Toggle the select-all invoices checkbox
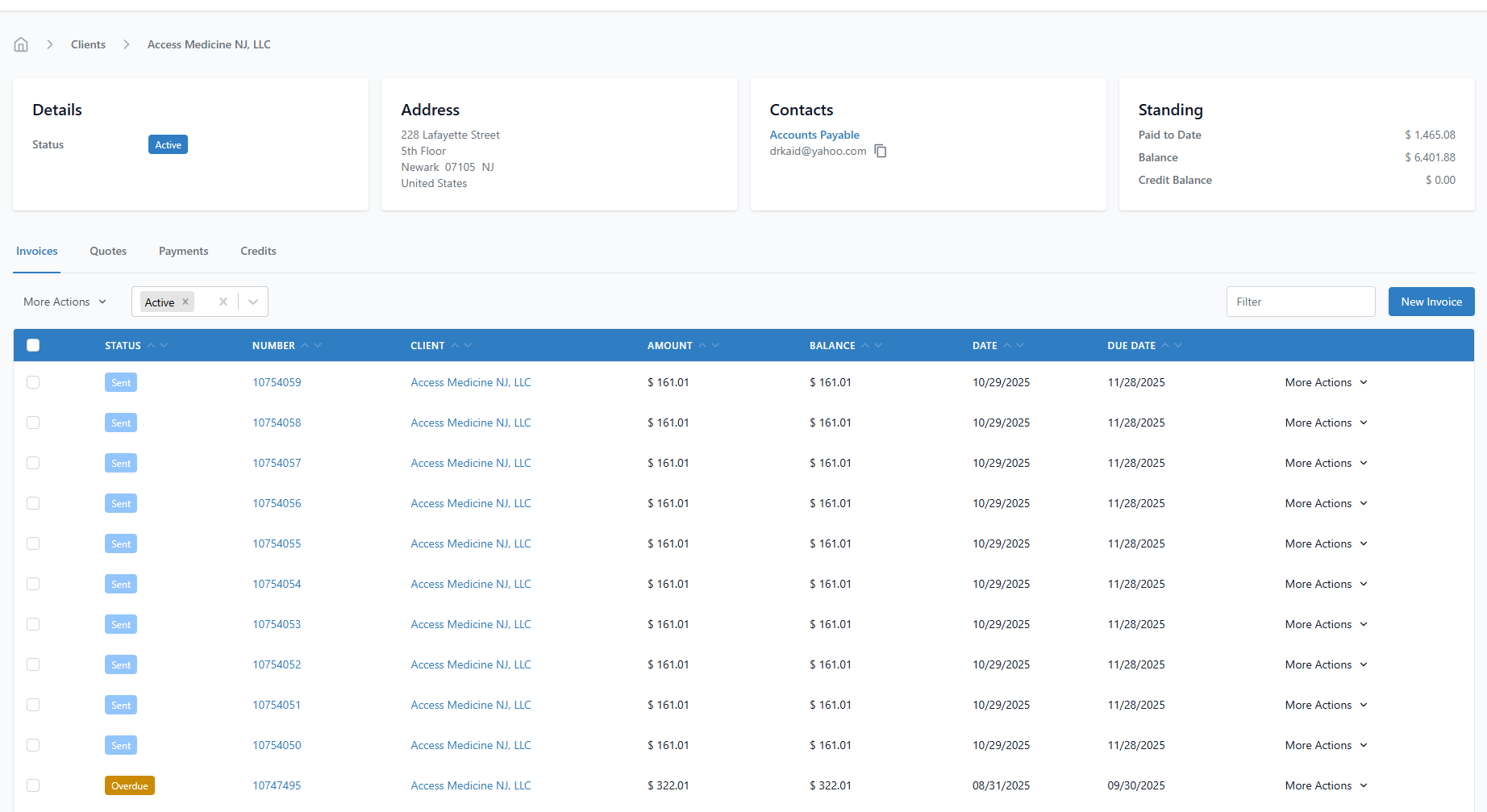Viewport: 1487px width, 812px height. click(x=33, y=345)
